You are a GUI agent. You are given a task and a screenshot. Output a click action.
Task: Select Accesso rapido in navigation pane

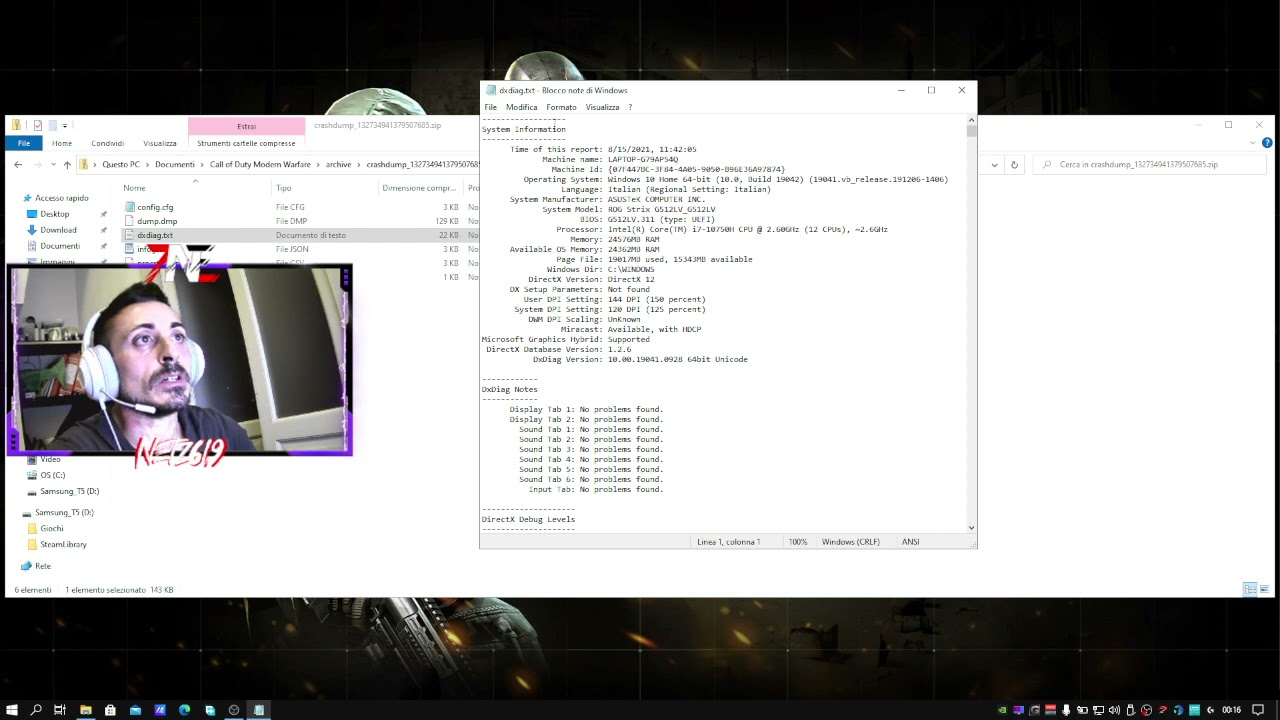(x=62, y=198)
